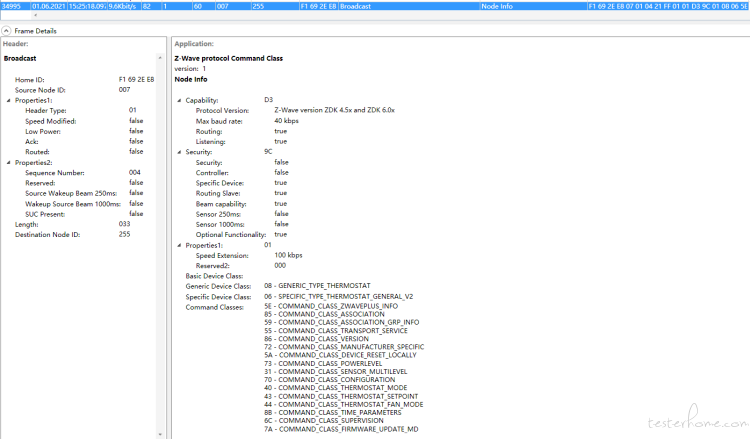Select the Generic Device Class row
The height and width of the screenshot is (439, 750).
[278, 286]
